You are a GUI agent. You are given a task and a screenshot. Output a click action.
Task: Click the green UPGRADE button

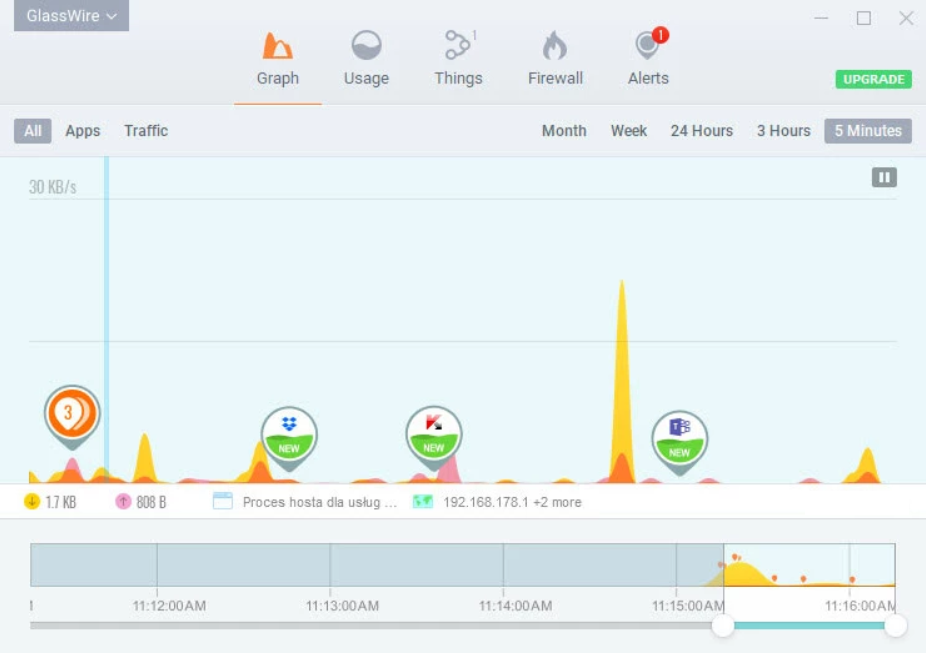(x=873, y=79)
